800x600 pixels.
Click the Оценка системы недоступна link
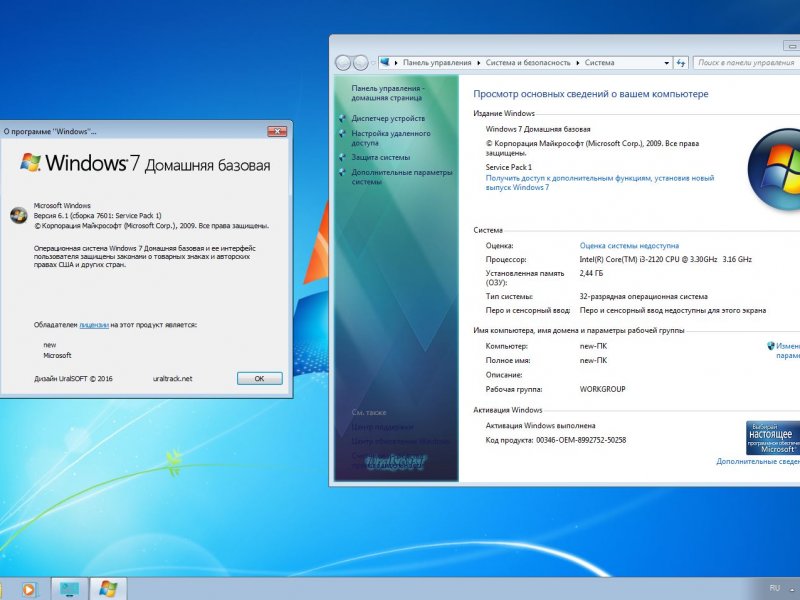(629, 245)
